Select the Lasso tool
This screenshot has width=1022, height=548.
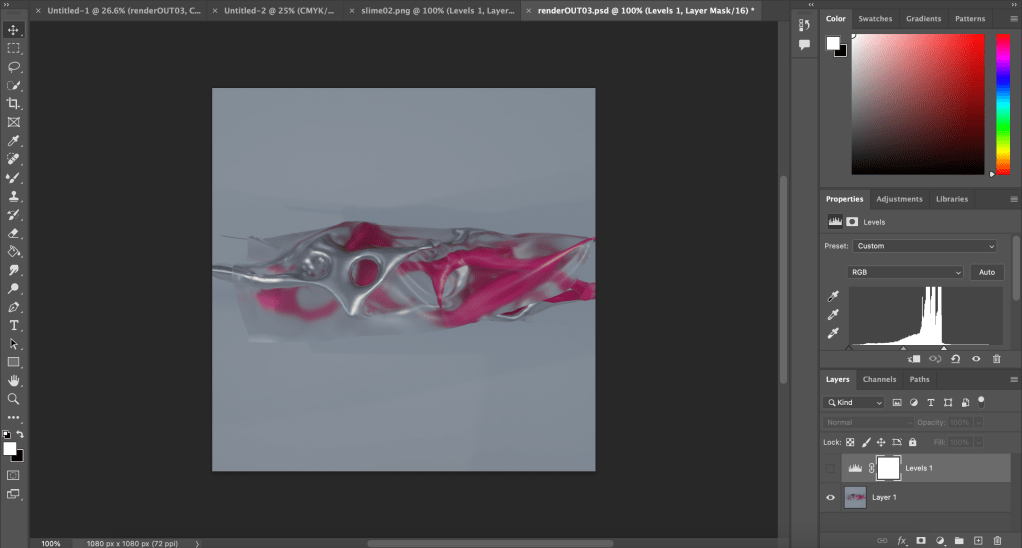pos(14,67)
